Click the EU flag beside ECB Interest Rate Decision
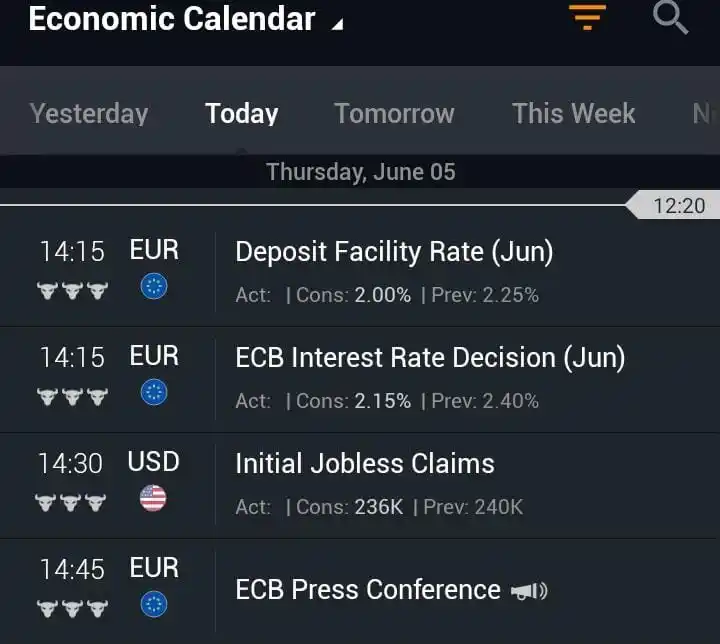This screenshot has height=644, width=720. click(x=154, y=392)
